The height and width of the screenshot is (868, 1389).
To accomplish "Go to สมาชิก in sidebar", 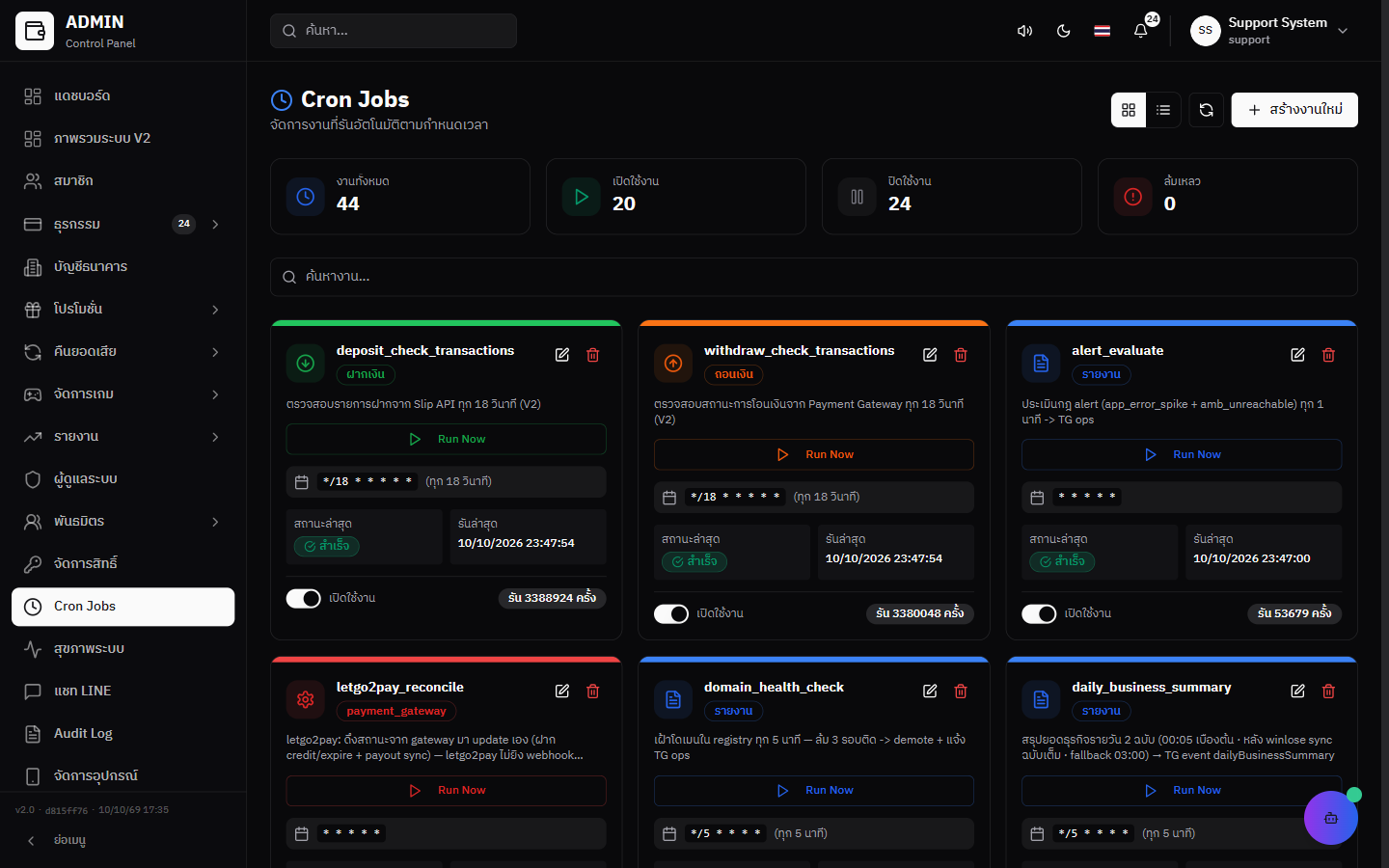I will [x=123, y=180].
